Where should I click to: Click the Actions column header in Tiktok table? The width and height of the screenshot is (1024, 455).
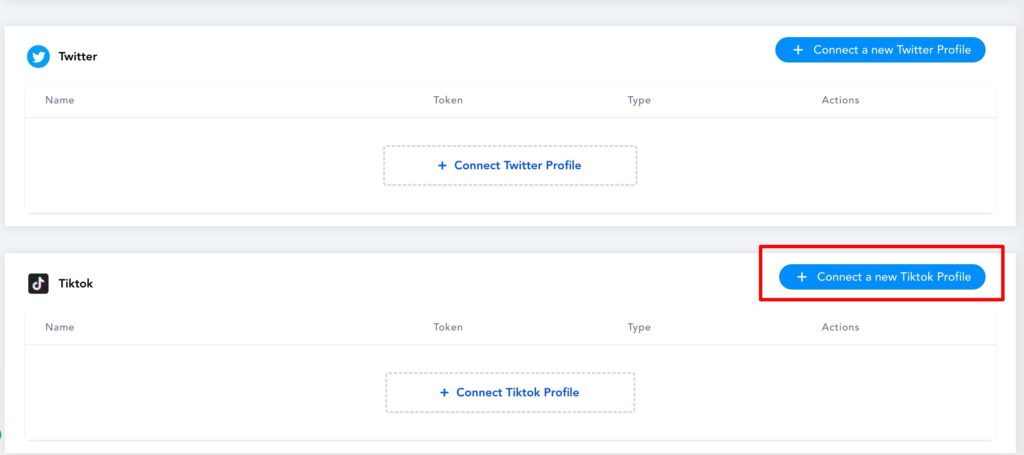(840, 328)
